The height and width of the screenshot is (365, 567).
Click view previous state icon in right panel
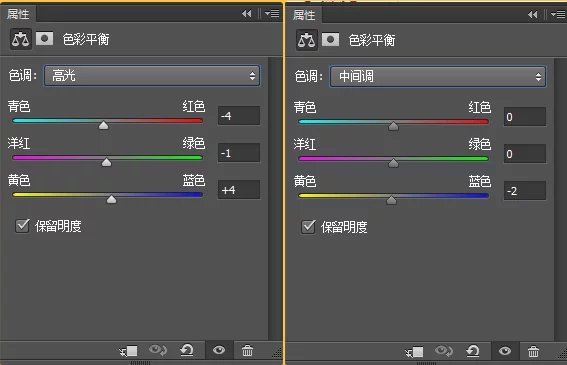pos(444,351)
